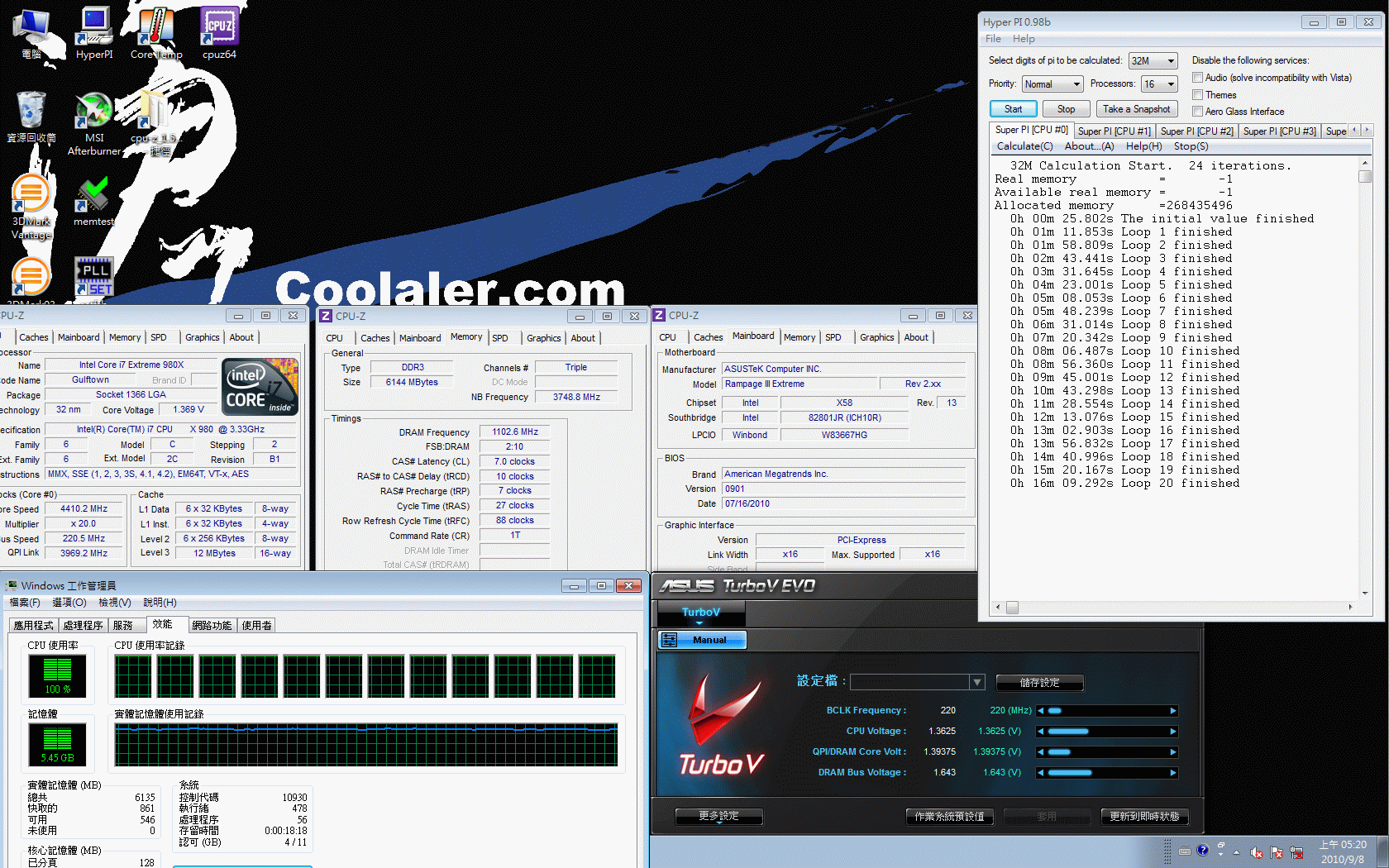Adjust the DRAM Bus Voltage slider
Screen dimensions: 1389x868
tap(1107, 773)
